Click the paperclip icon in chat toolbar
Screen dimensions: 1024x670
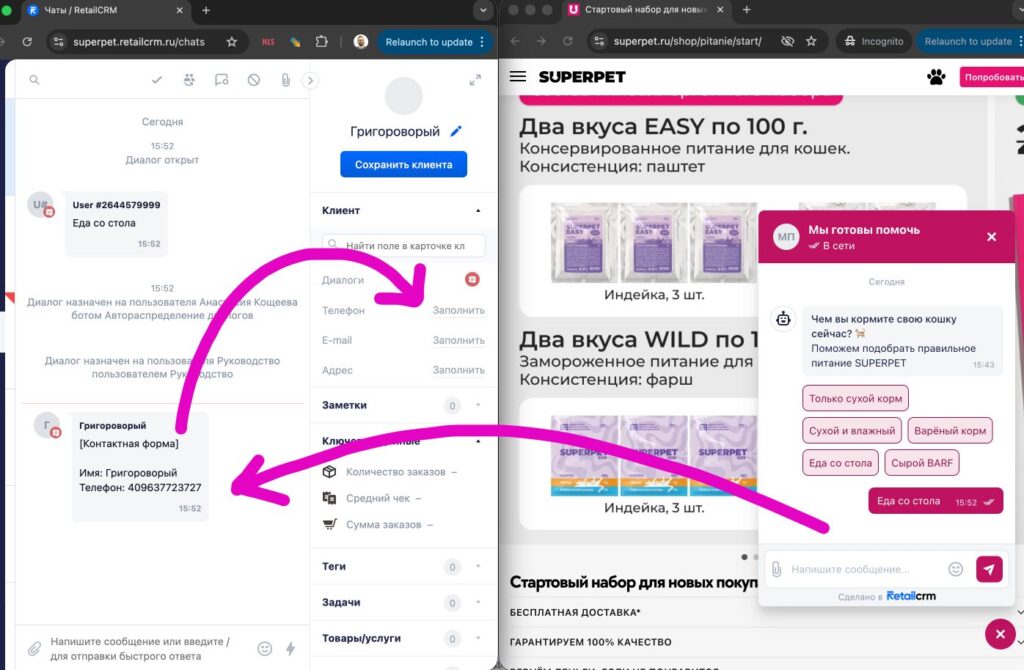click(x=285, y=80)
